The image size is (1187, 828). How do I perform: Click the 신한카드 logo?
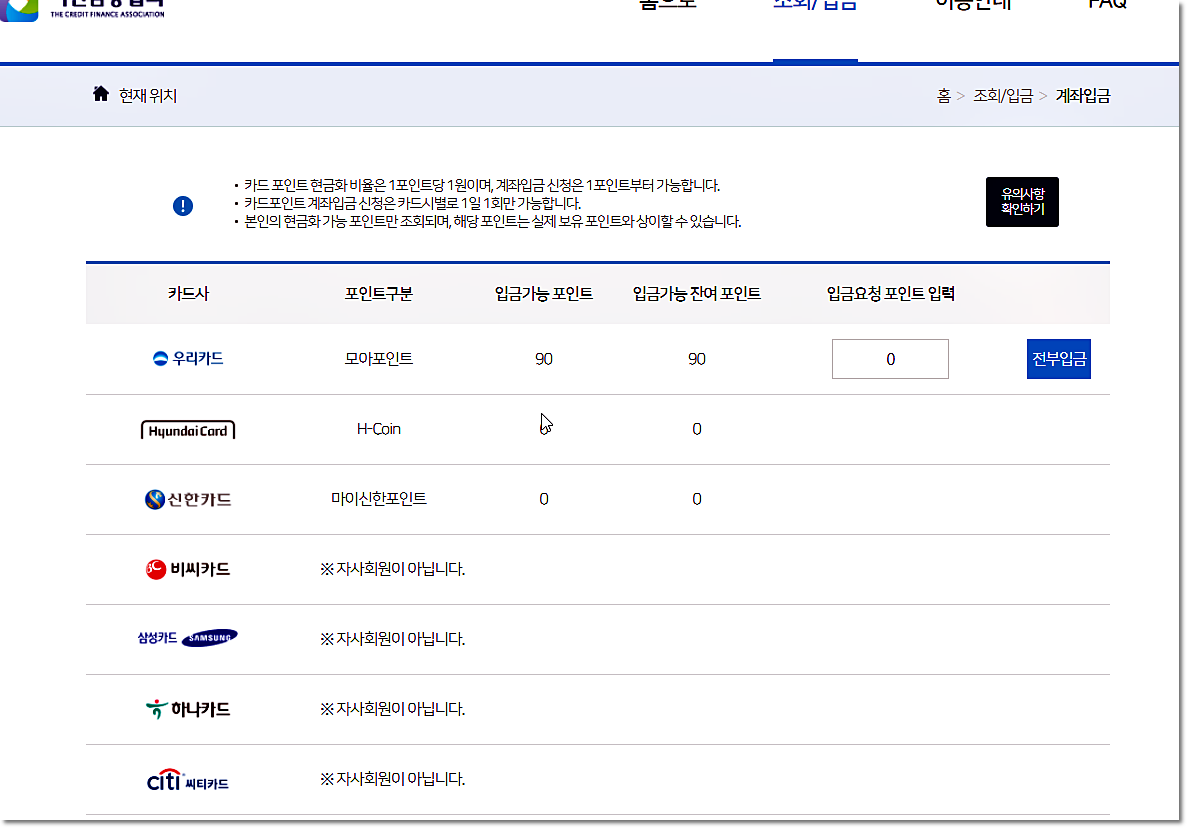(x=188, y=500)
